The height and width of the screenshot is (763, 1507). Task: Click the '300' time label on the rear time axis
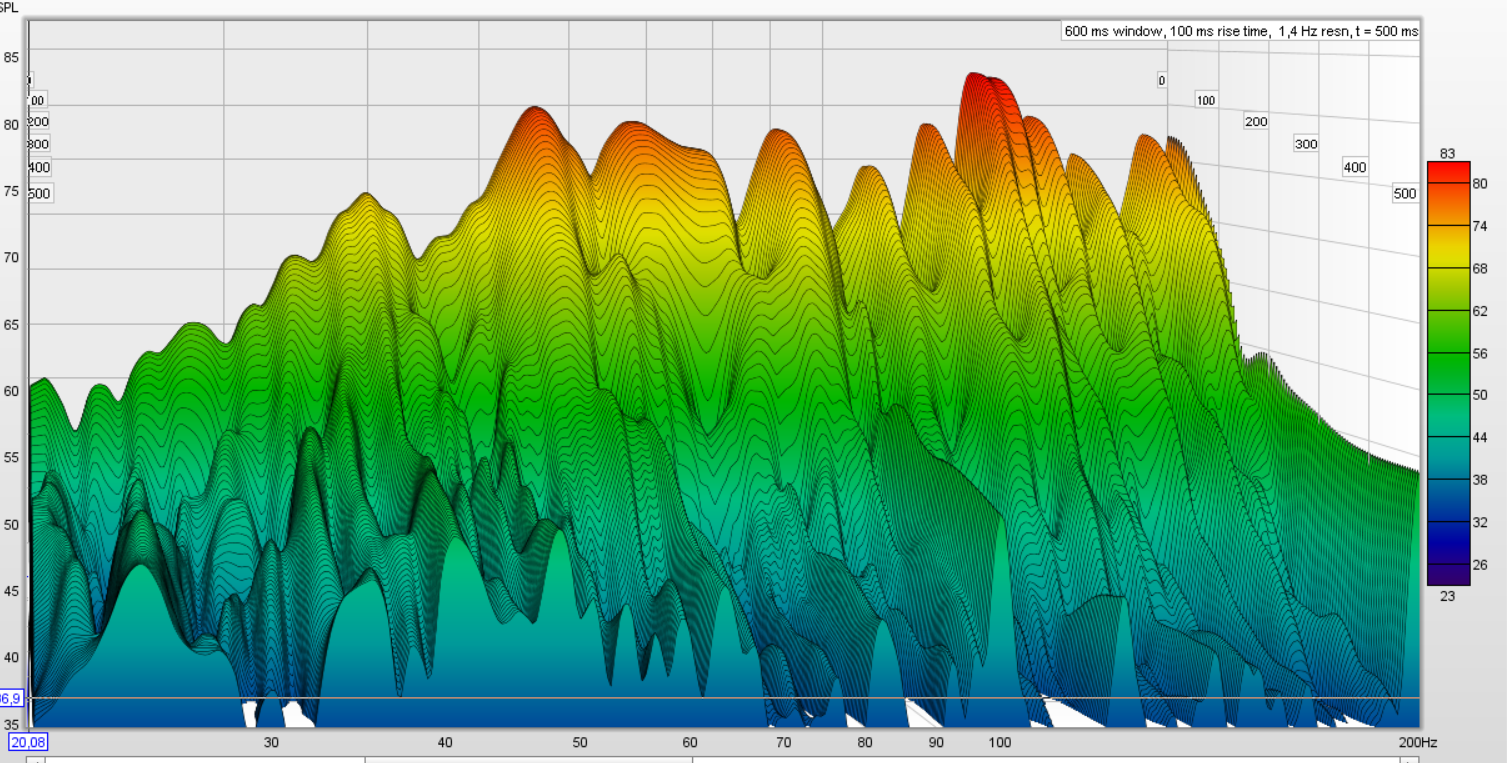coord(1306,144)
